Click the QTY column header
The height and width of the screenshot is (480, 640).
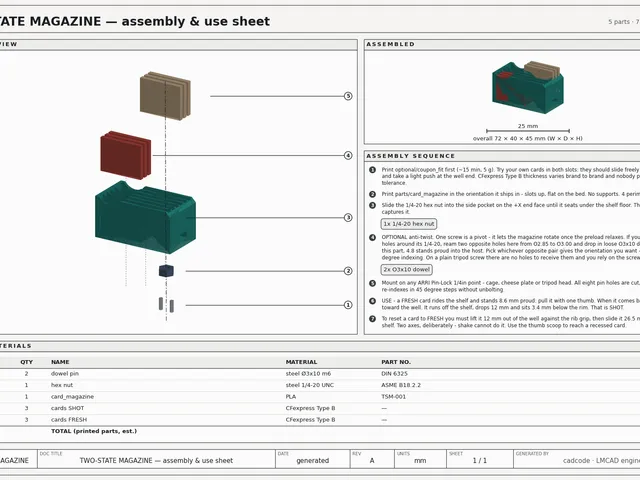pyautogui.click(x=27, y=362)
